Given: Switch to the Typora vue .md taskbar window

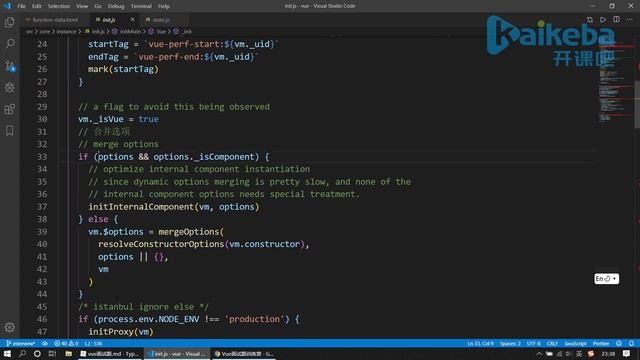Looking at the screenshot, I should click(110, 353).
